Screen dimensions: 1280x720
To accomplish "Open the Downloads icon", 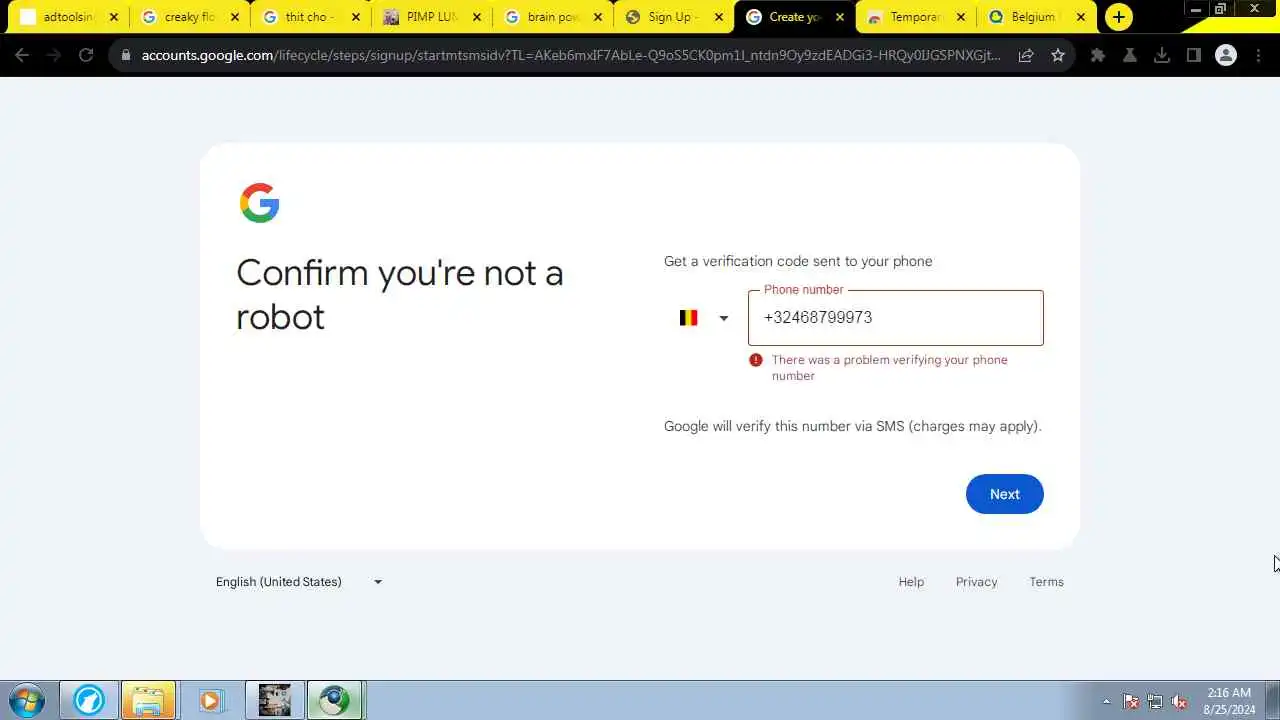I will 1162,56.
